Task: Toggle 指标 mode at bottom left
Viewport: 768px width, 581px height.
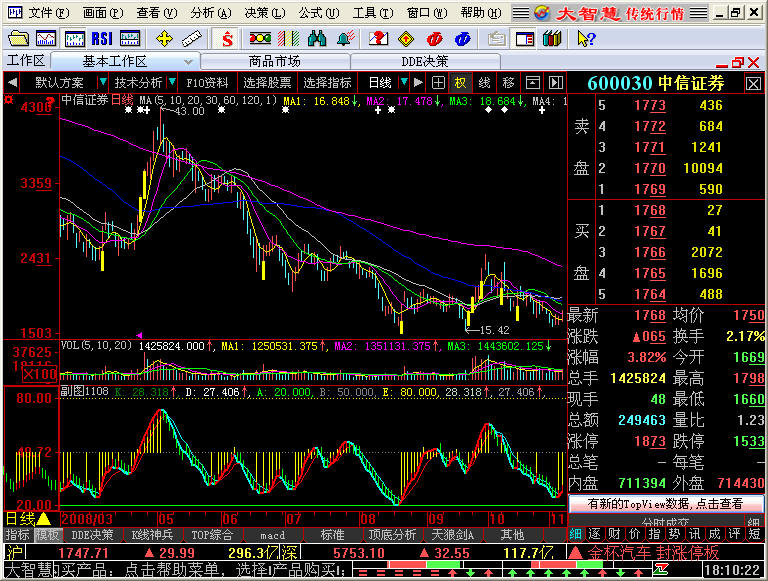Action: coord(17,534)
